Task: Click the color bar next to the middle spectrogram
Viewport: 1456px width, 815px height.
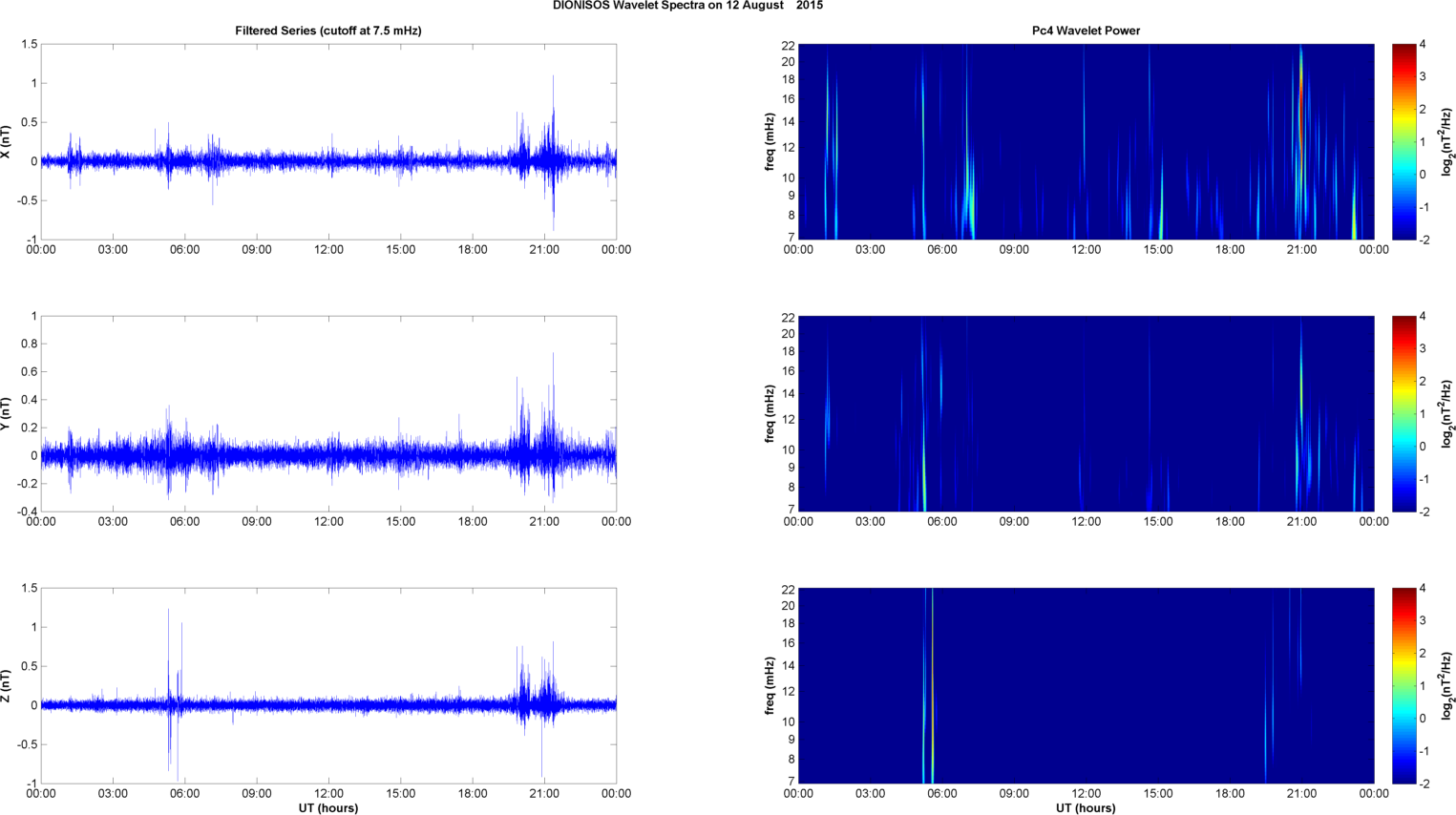Action: (1403, 414)
